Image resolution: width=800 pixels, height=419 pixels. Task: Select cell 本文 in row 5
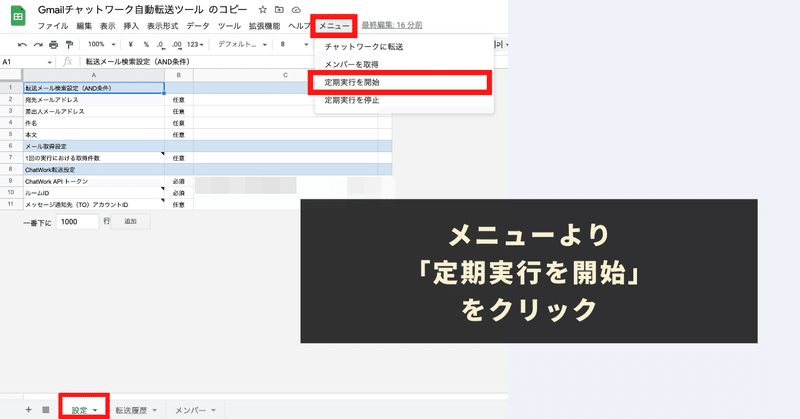(94, 135)
